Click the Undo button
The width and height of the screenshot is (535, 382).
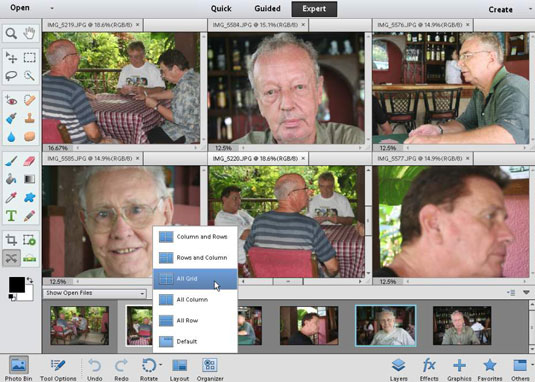(x=95, y=369)
